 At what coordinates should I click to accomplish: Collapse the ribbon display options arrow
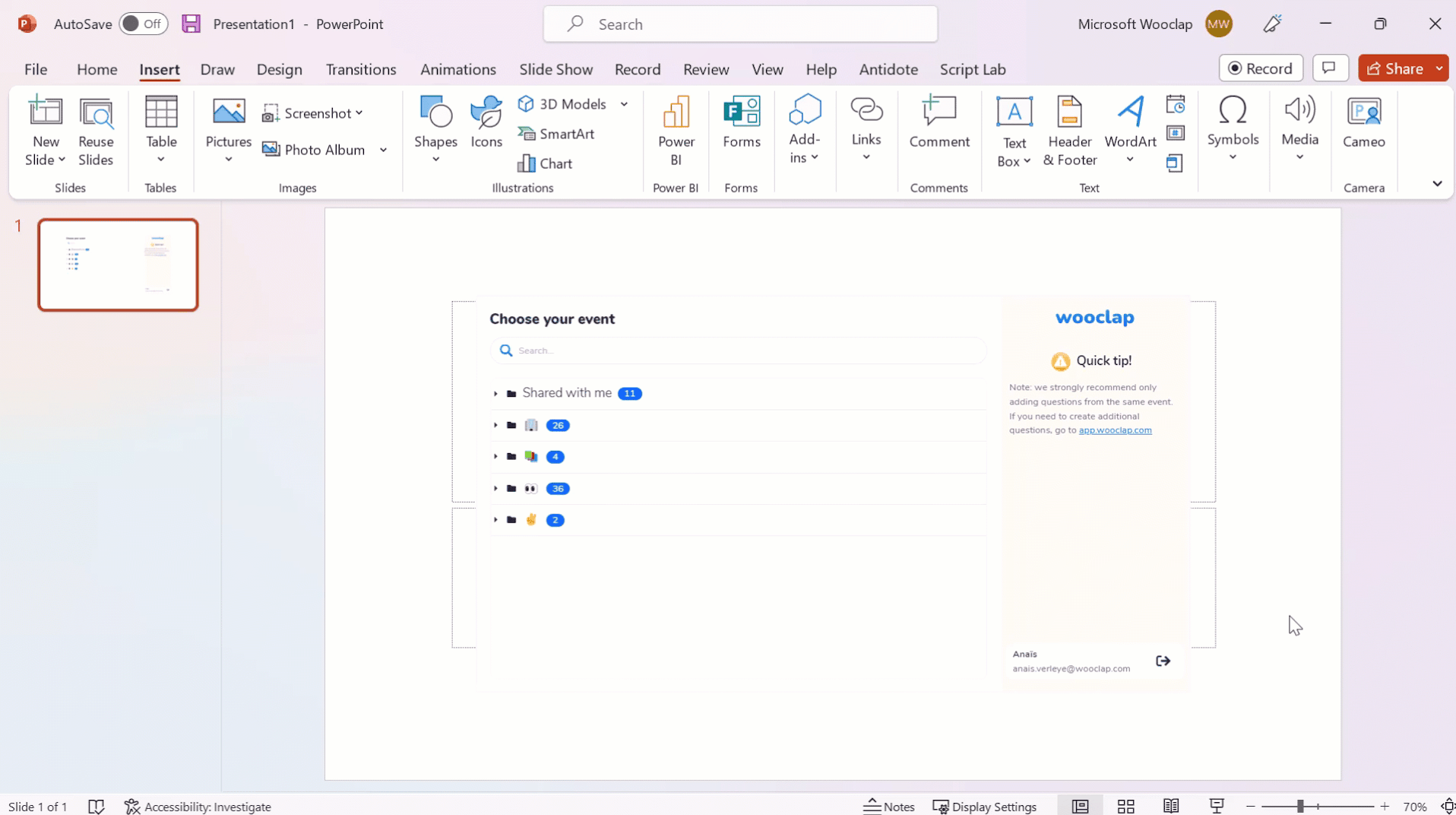click(1437, 183)
